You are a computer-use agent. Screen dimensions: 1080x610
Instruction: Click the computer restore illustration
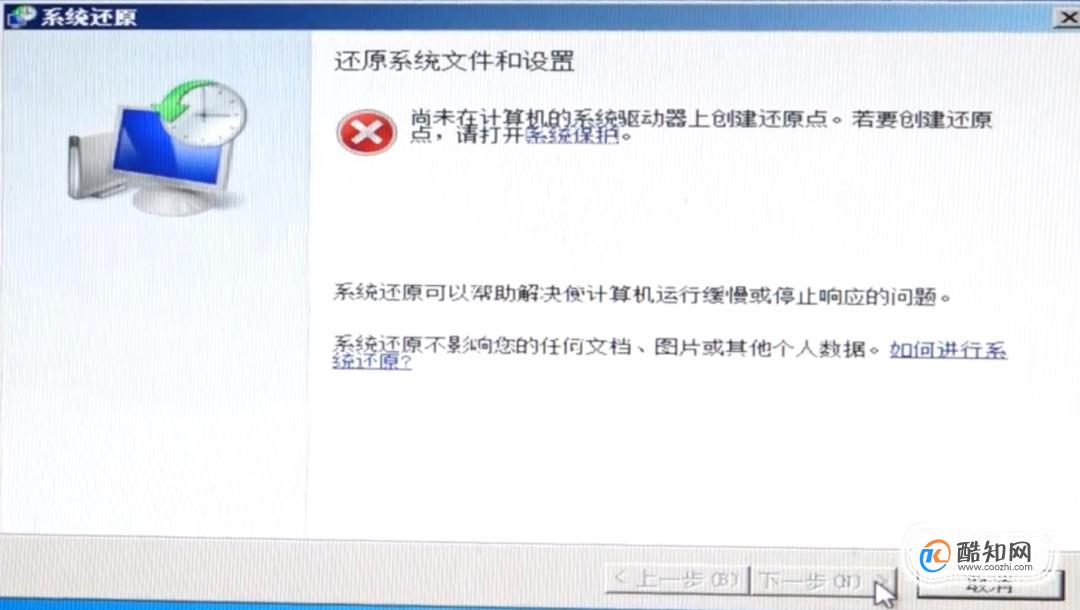pos(157,147)
